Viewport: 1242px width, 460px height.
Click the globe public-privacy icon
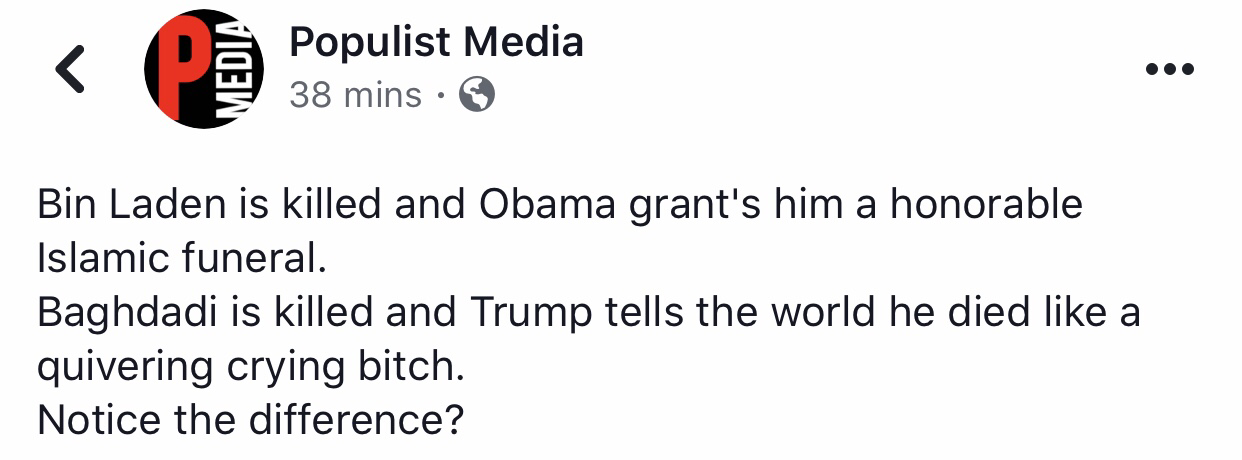[476, 95]
